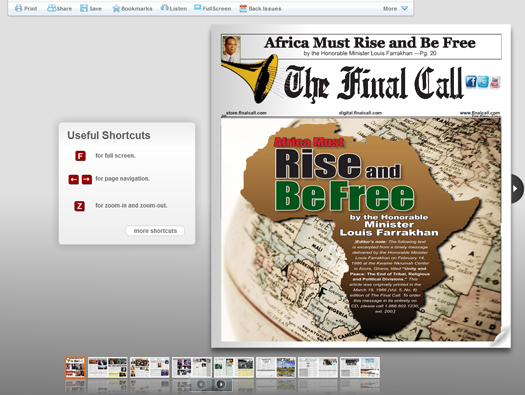Click The Final Call masthead title
Image resolution: width=525 pixels, height=395 pixels.
(x=374, y=83)
